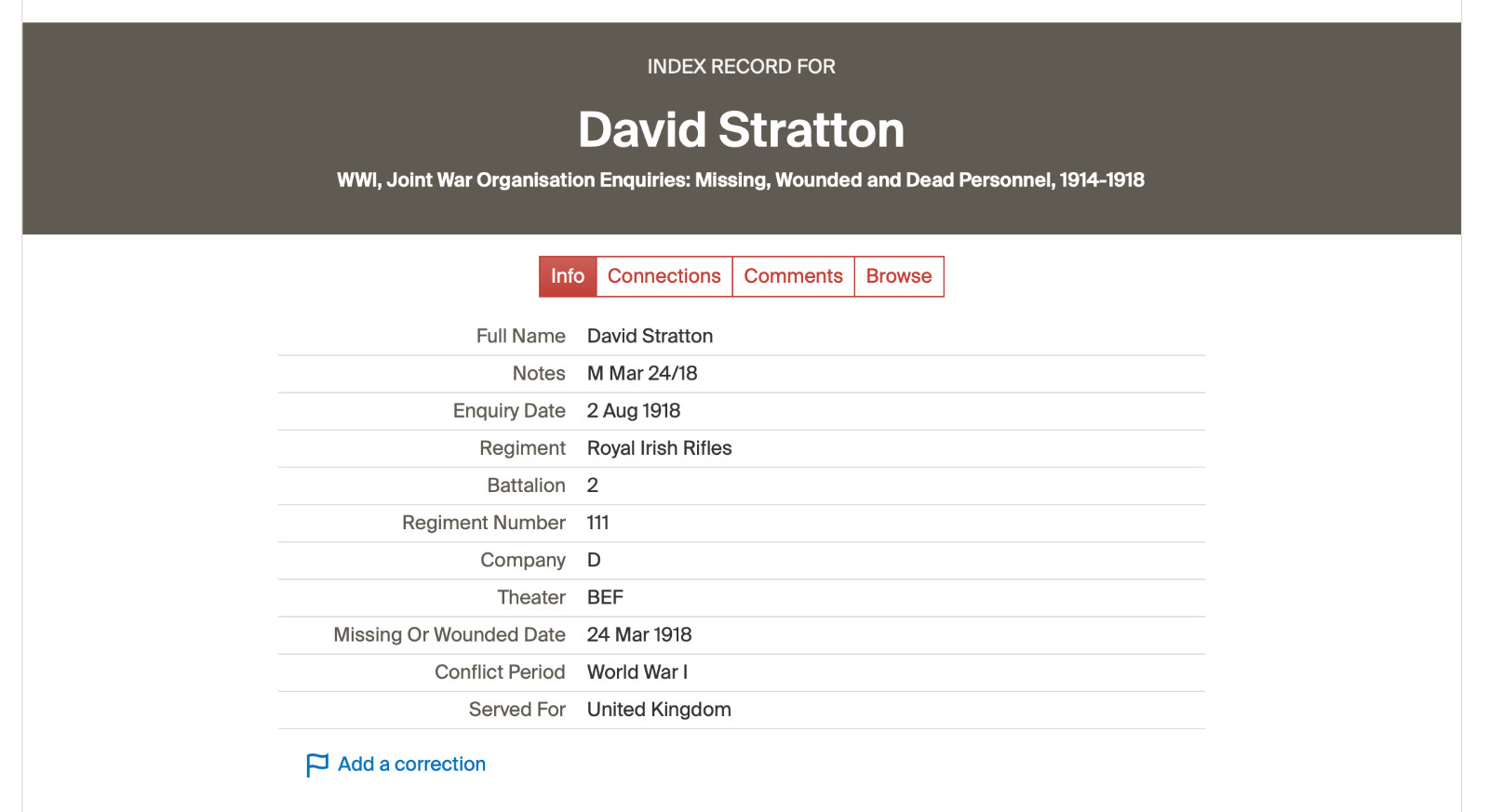Click the Notes value M Mar 24/18
The image size is (1489, 812).
(642, 373)
